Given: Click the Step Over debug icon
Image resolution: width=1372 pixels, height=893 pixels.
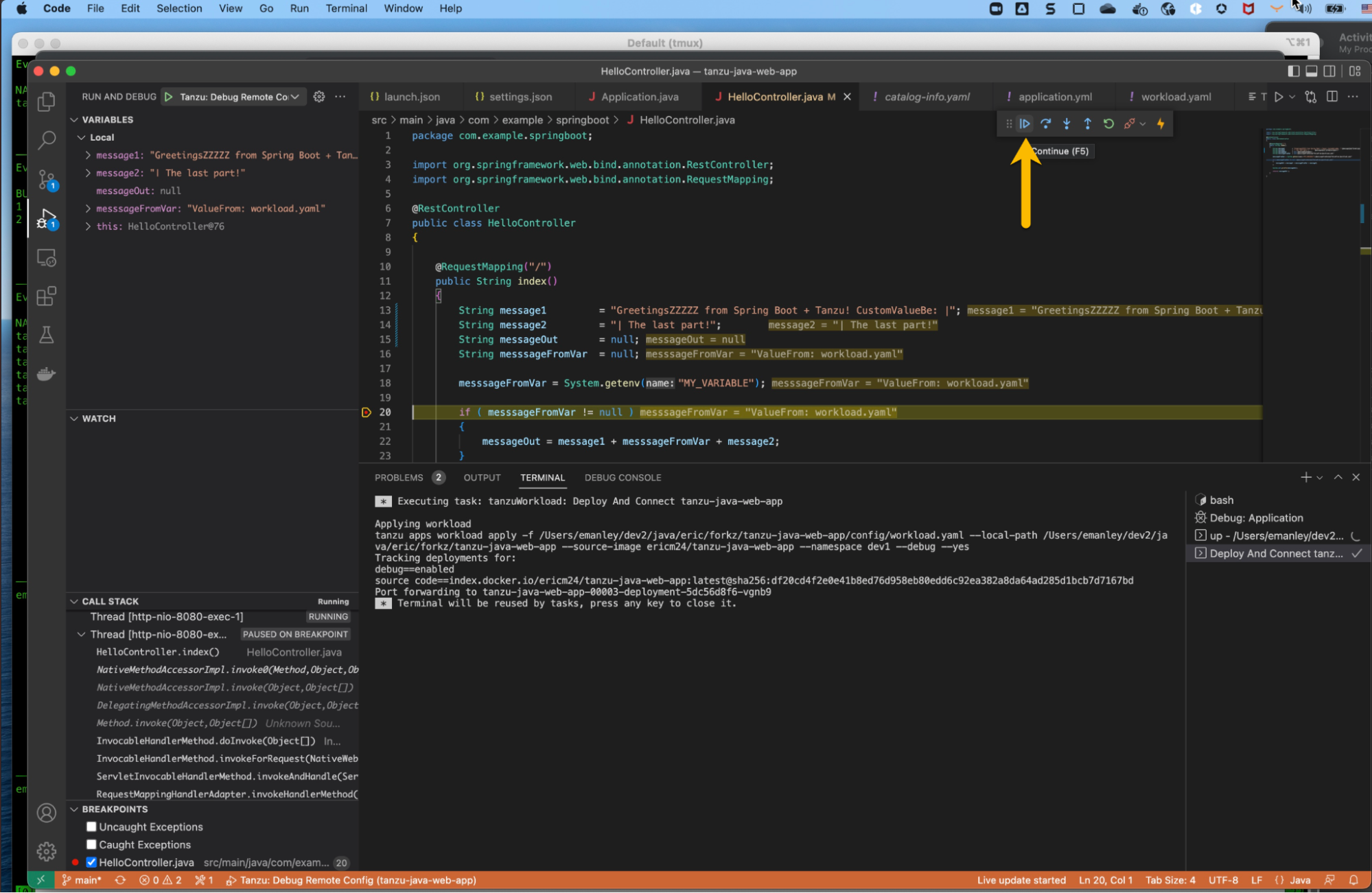Looking at the screenshot, I should pyautogui.click(x=1044, y=123).
